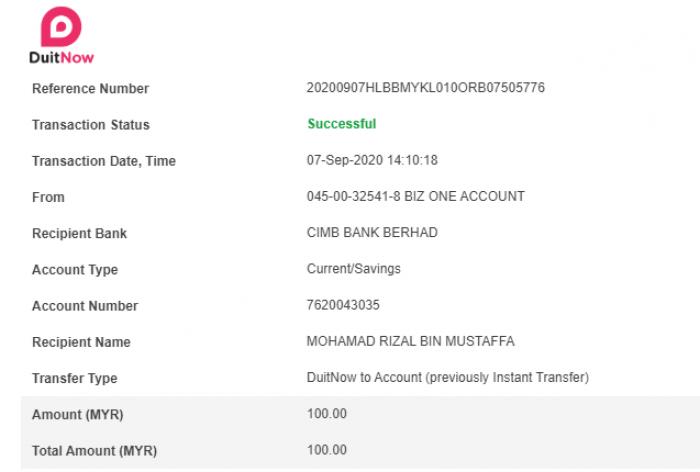Click the Transaction Date, Time label
The height and width of the screenshot is (472, 700).
click(x=104, y=161)
